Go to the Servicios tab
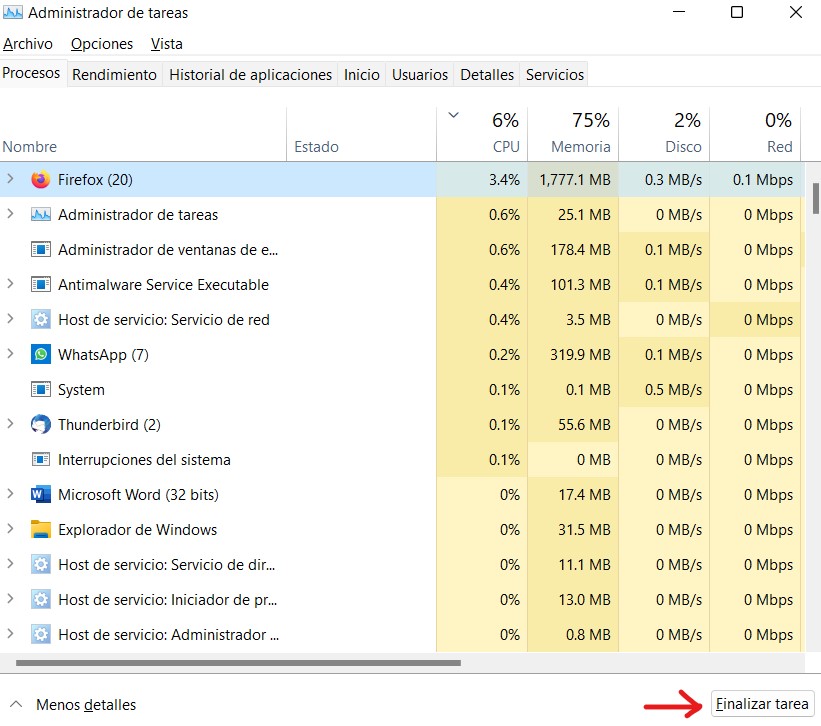Screen dimensions: 821x726 click(554, 75)
